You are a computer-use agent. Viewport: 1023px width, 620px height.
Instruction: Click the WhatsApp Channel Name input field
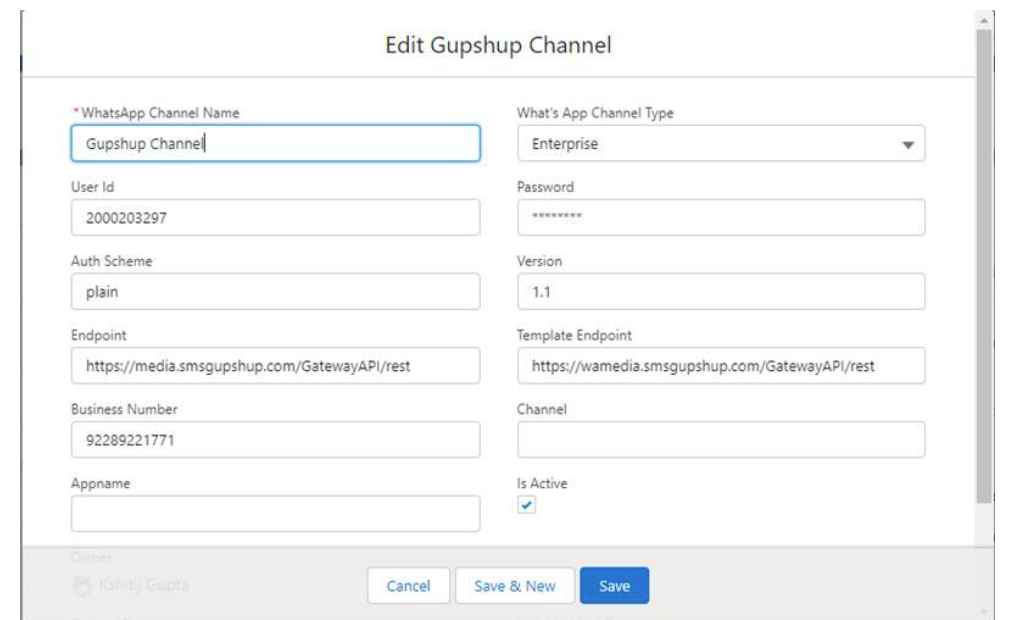tap(275, 144)
